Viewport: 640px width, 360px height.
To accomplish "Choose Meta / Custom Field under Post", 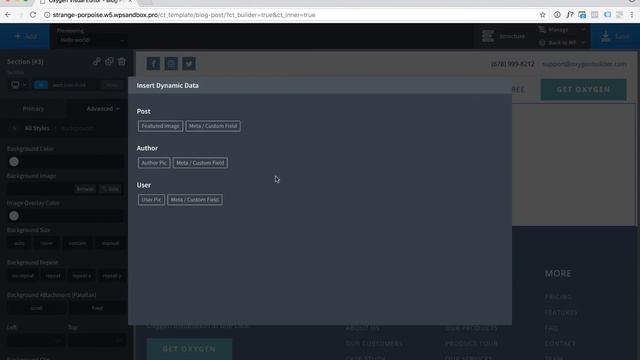I will 213,126.
